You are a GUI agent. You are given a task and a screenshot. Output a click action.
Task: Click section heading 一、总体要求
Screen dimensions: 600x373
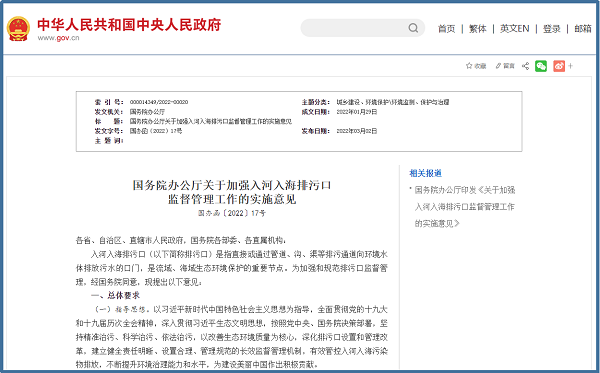coord(116,295)
